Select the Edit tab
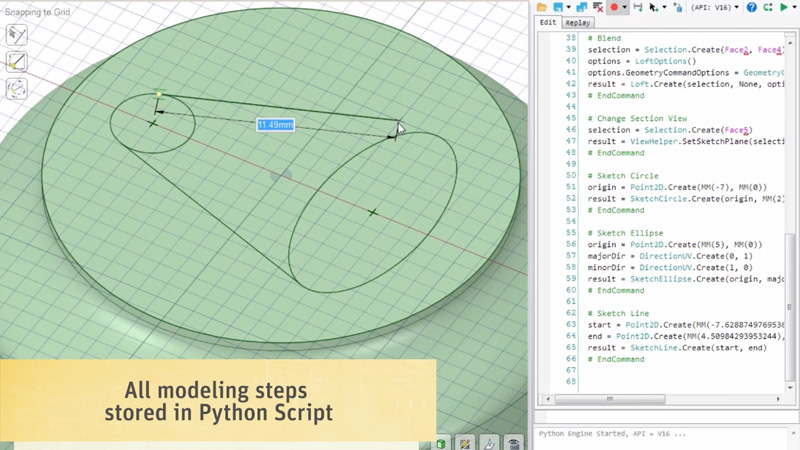The height and width of the screenshot is (450, 800). coord(548,22)
